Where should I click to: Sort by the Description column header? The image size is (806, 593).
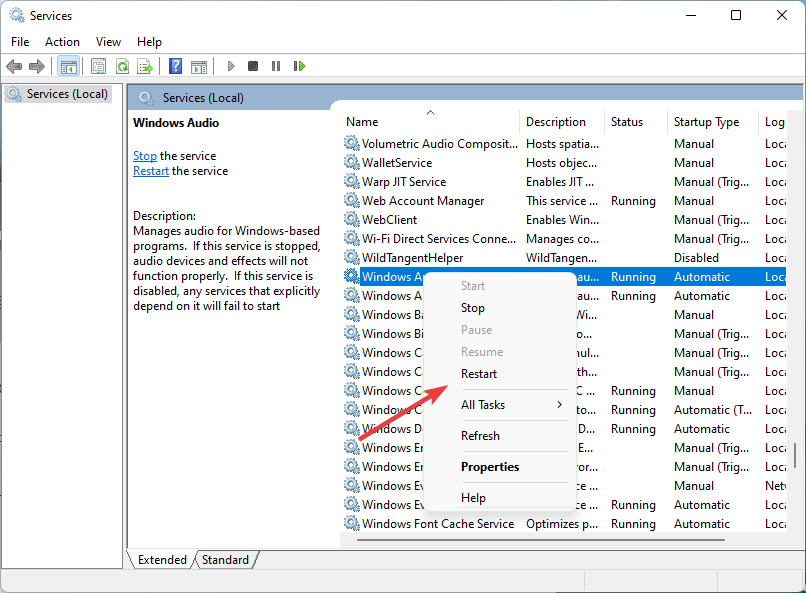point(562,122)
